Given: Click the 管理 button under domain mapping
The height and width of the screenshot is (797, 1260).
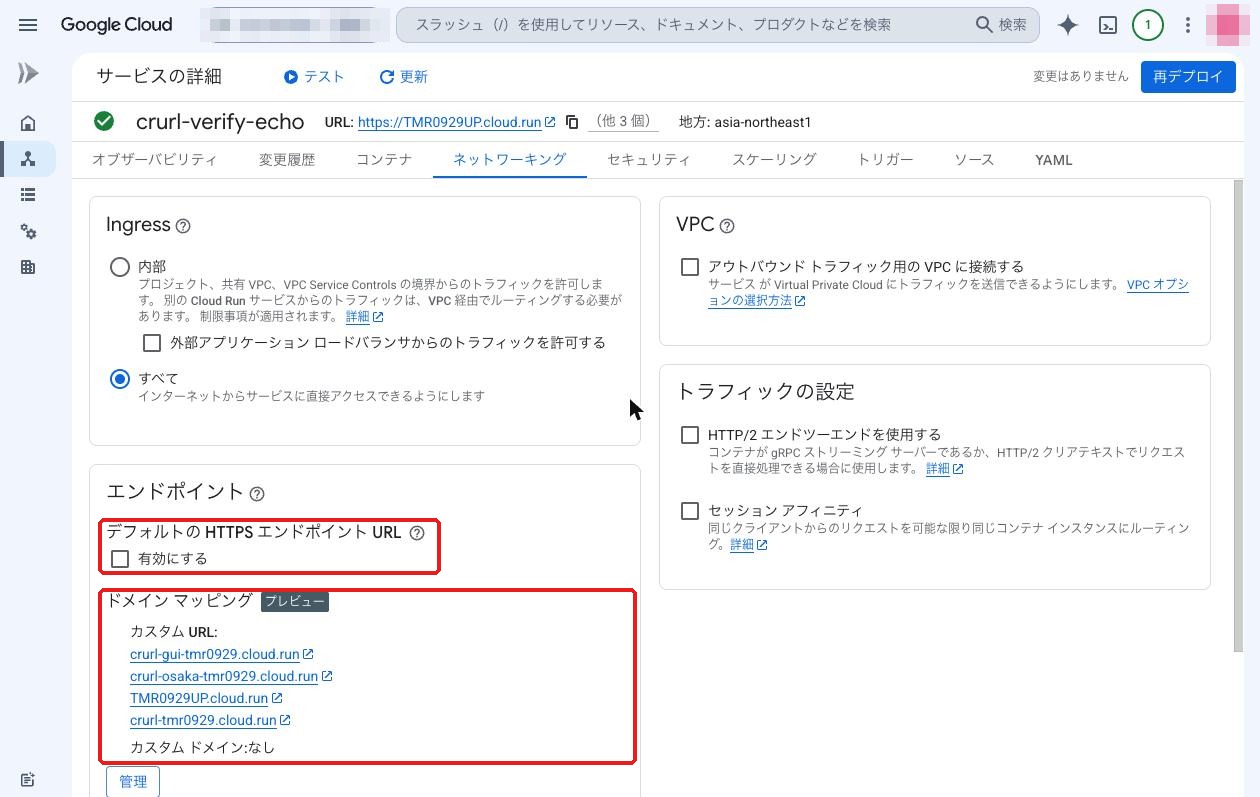Looking at the screenshot, I should [x=133, y=781].
